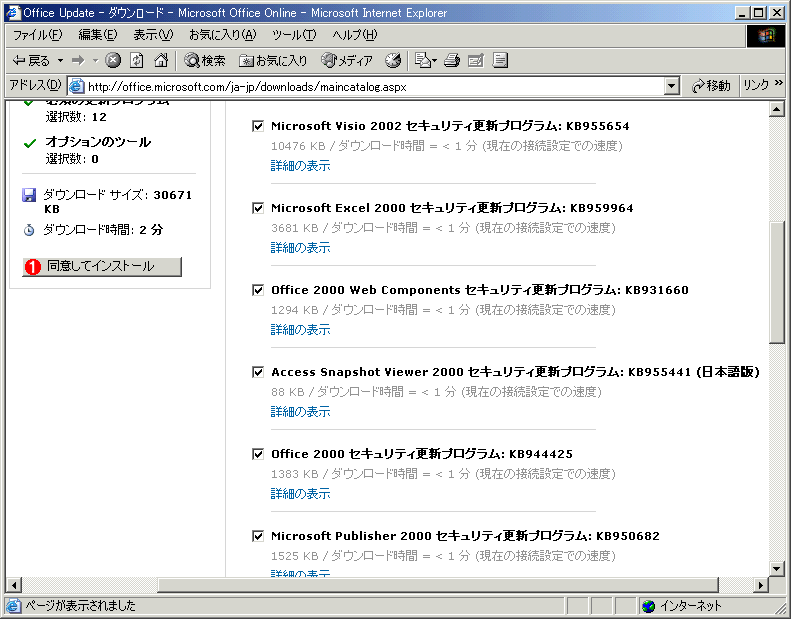Uncheck Microsoft Excel 2000 KB959964 update

point(258,208)
